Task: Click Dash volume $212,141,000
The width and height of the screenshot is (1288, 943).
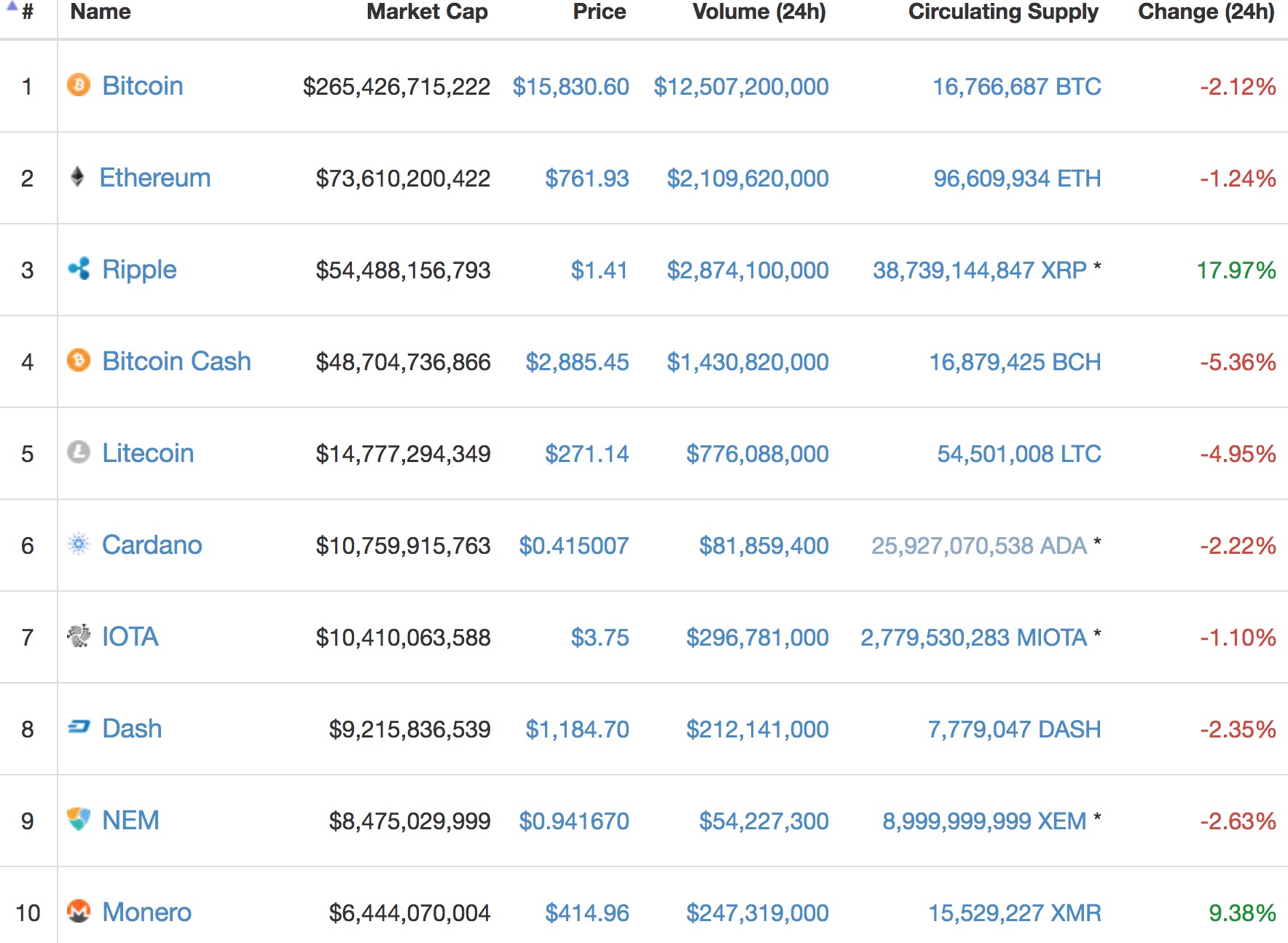Action: pos(758,729)
